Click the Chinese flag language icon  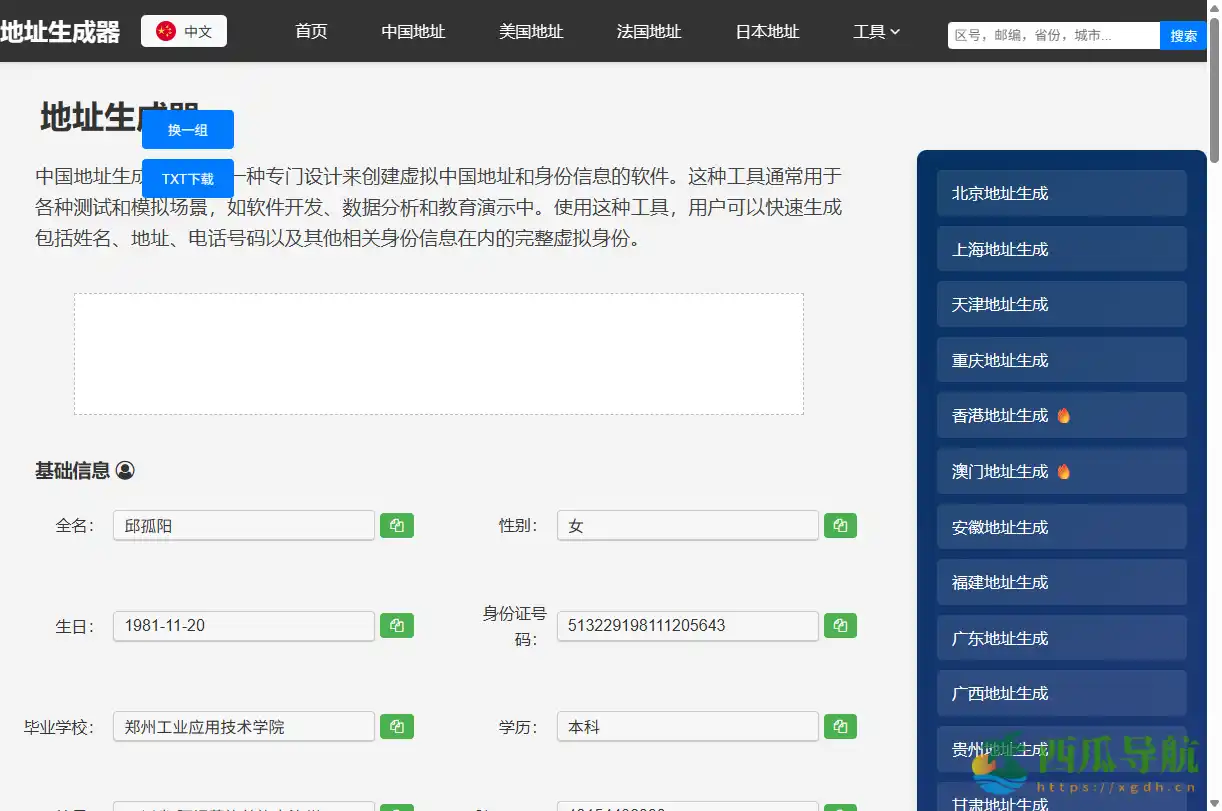point(163,30)
